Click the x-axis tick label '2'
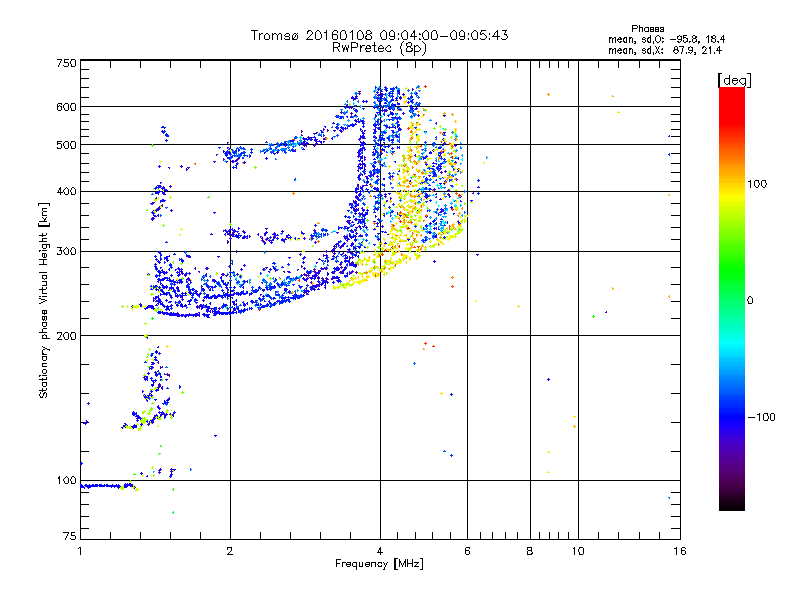Viewport: 800px width, 600px height. point(230,551)
